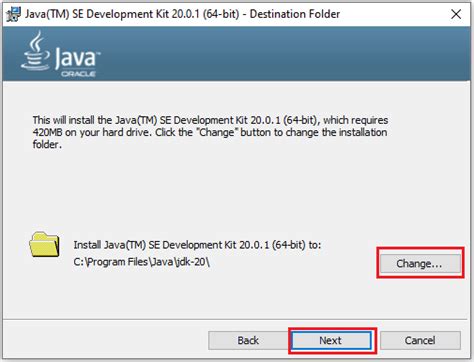
Task: Click the ORACLE text under the Java logo
Action: [79, 74]
